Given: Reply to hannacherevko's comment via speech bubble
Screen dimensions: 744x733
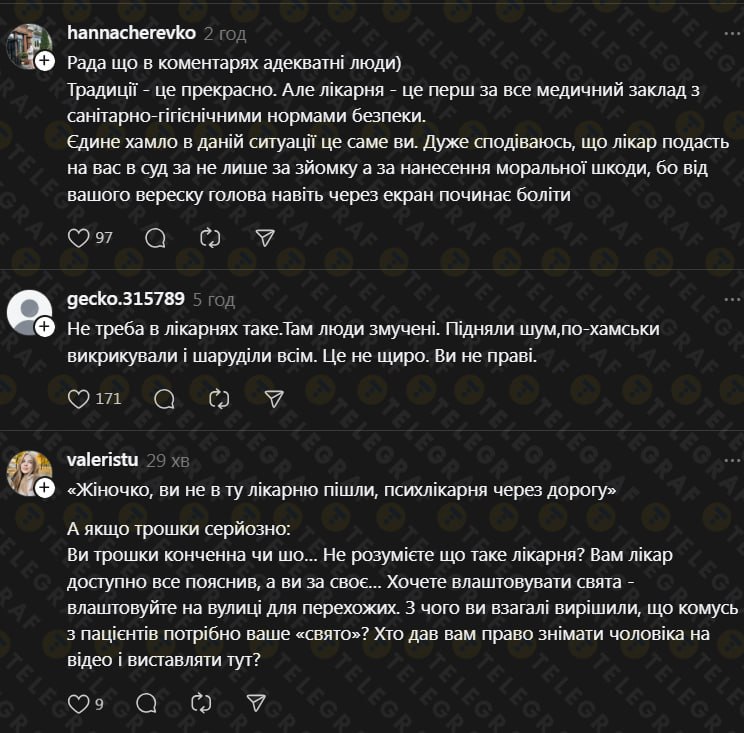Looking at the screenshot, I should click(155, 237).
